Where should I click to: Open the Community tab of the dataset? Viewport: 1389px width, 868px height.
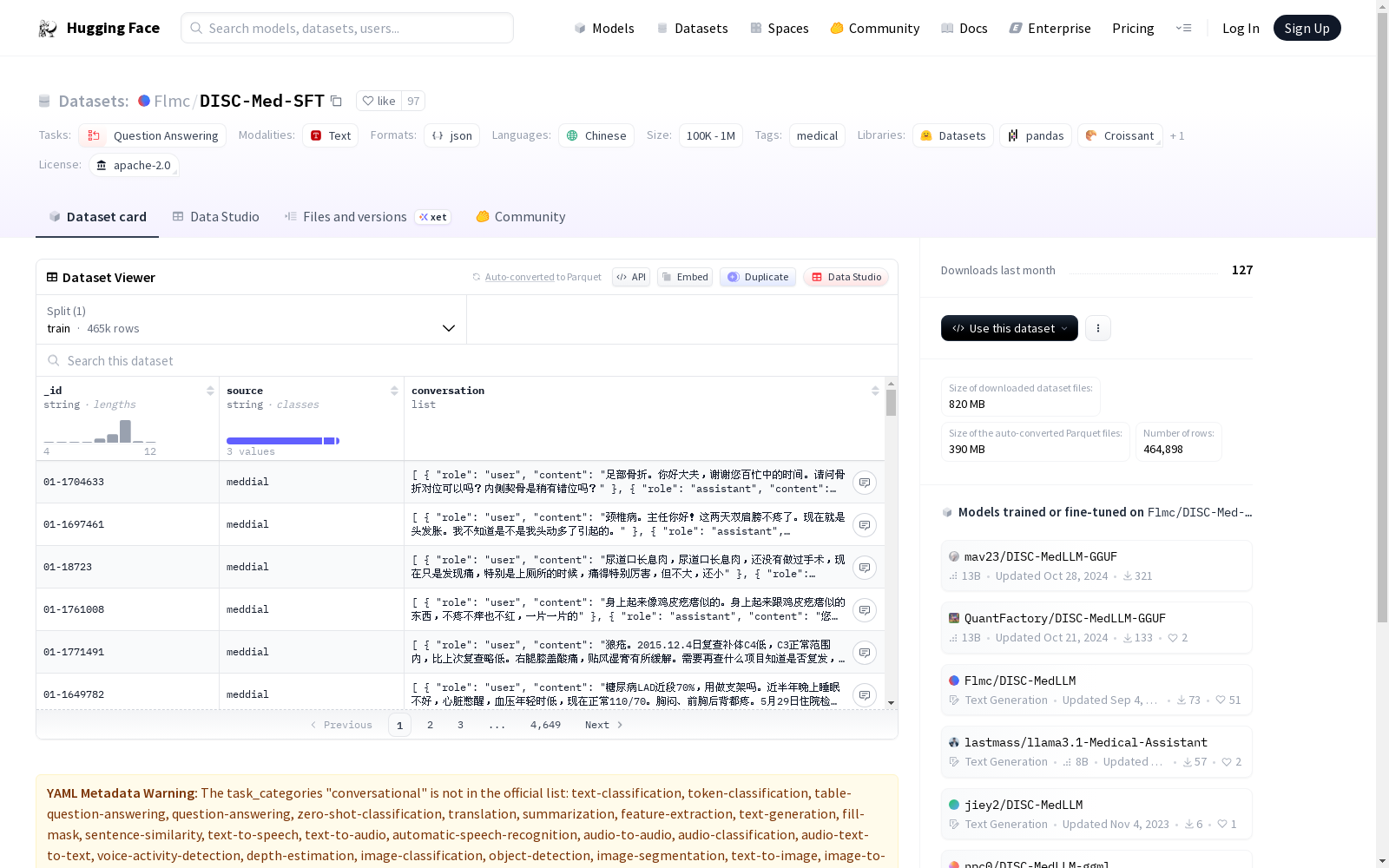[x=520, y=217]
